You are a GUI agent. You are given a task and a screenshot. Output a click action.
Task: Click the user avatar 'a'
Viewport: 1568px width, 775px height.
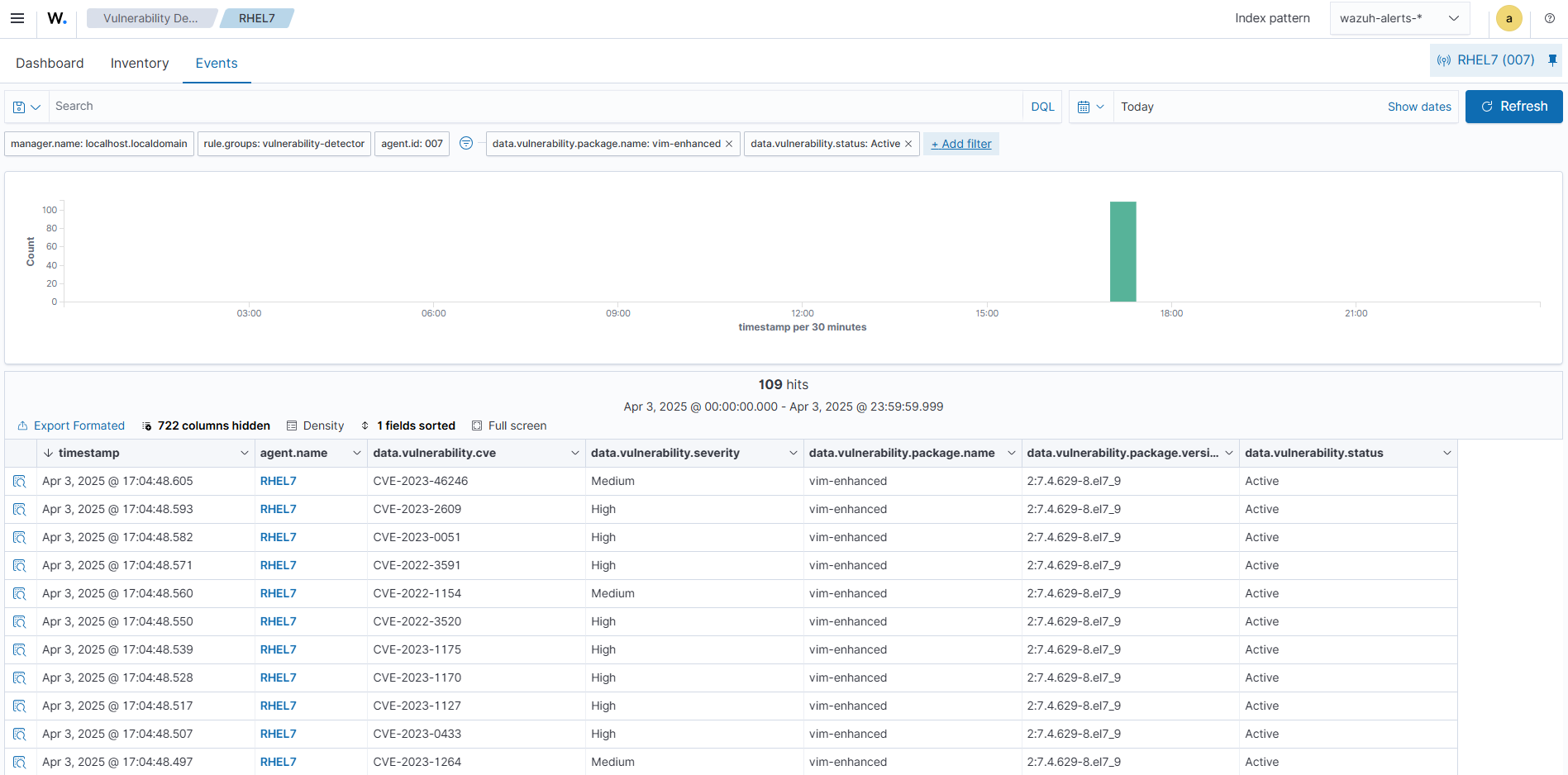click(x=1508, y=18)
